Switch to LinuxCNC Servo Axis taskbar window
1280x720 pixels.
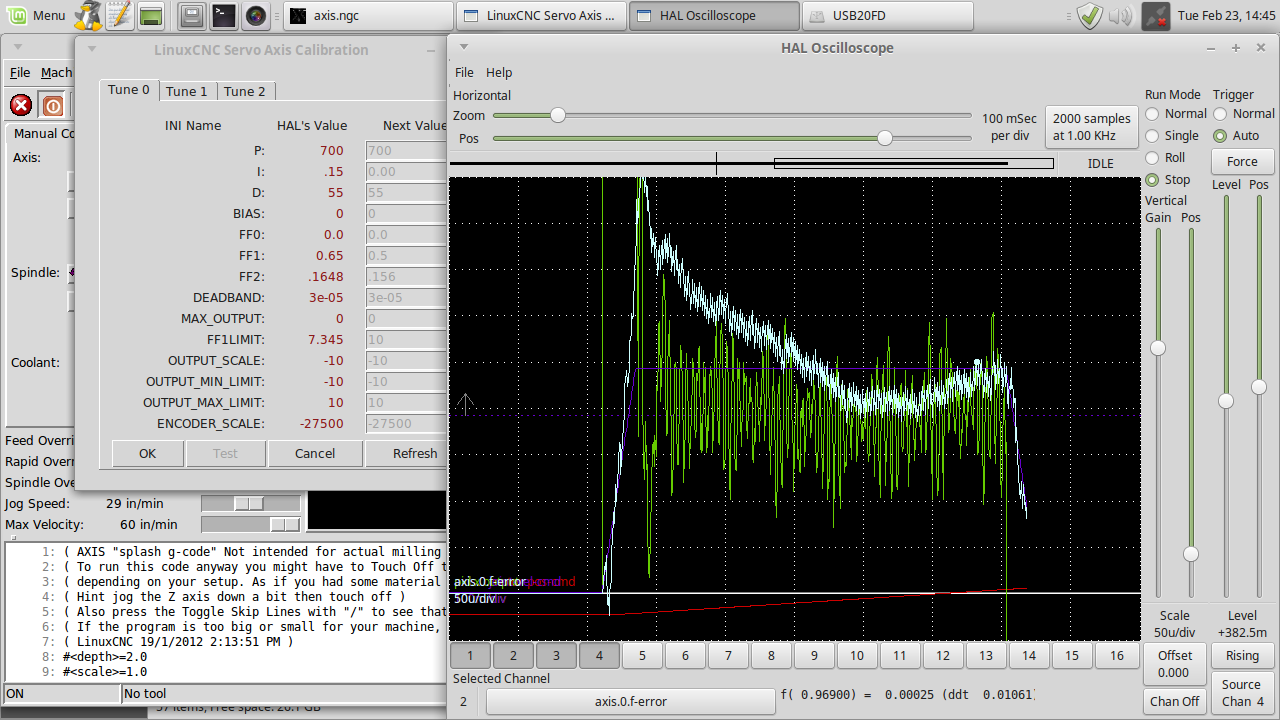[x=542, y=16]
